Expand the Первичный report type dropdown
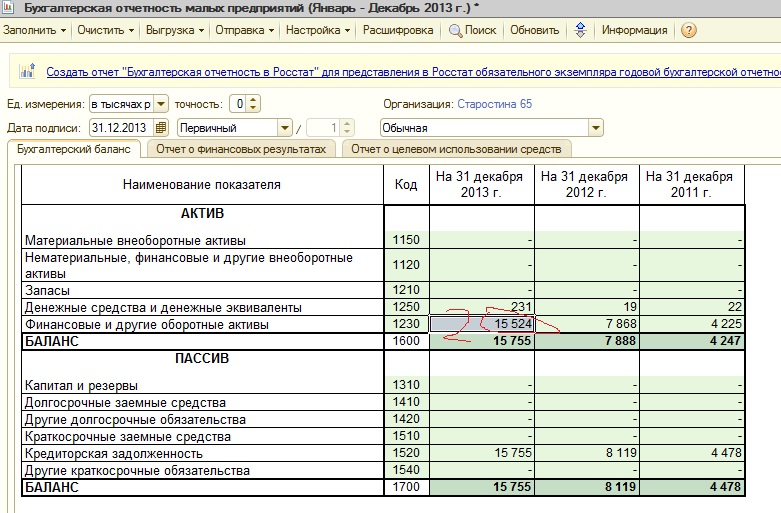This screenshot has height=513, width=781. pyautogui.click(x=284, y=128)
